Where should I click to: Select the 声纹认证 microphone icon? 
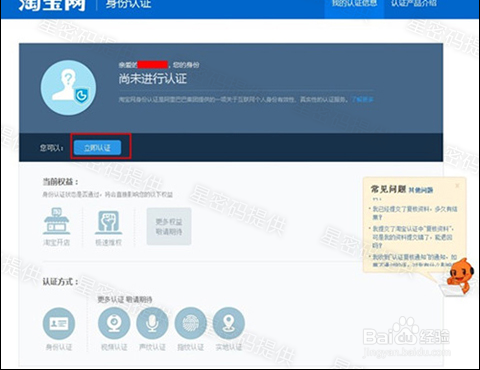[152, 323]
